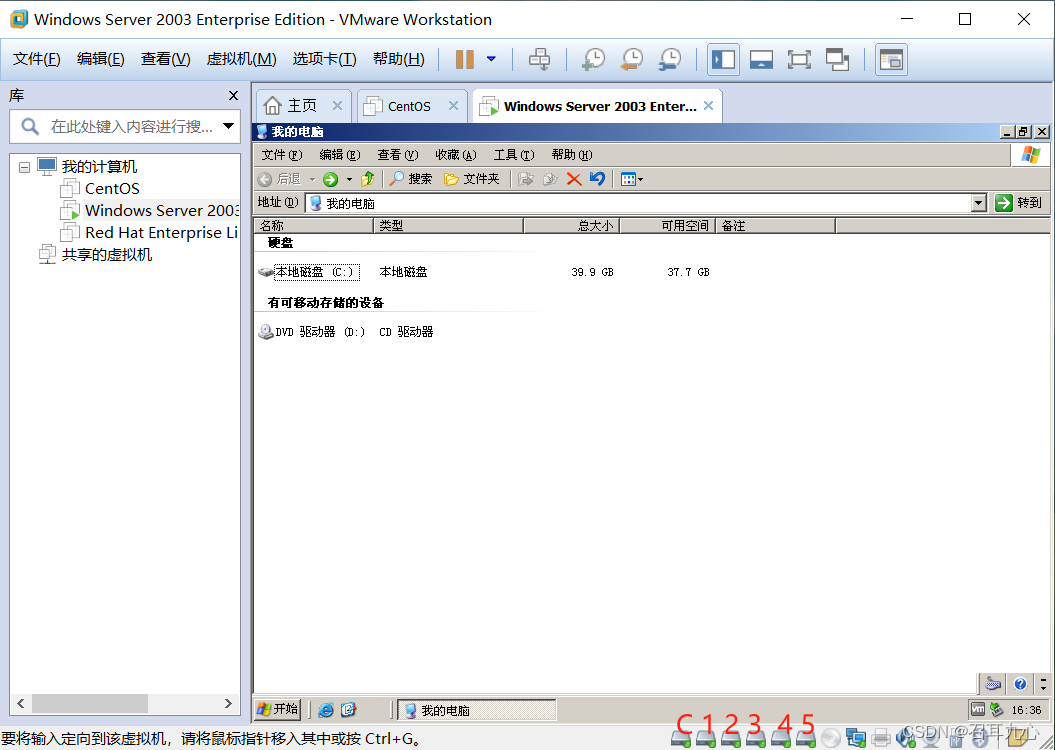Collapse the 我的计算机 tree node
The height and width of the screenshot is (750, 1055).
pyautogui.click(x=24, y=167)
